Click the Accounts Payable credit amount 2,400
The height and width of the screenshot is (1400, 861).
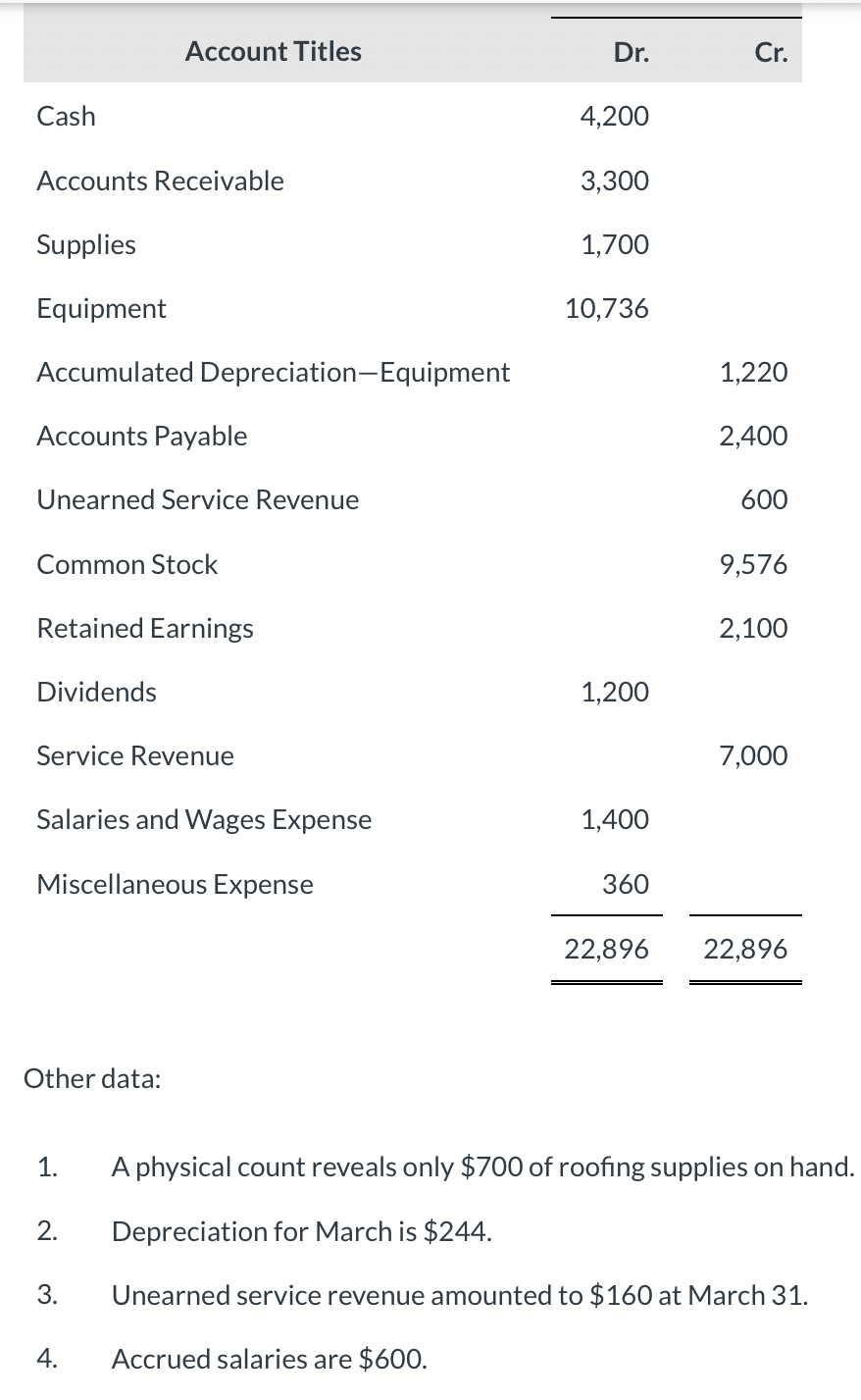point(752,436)
